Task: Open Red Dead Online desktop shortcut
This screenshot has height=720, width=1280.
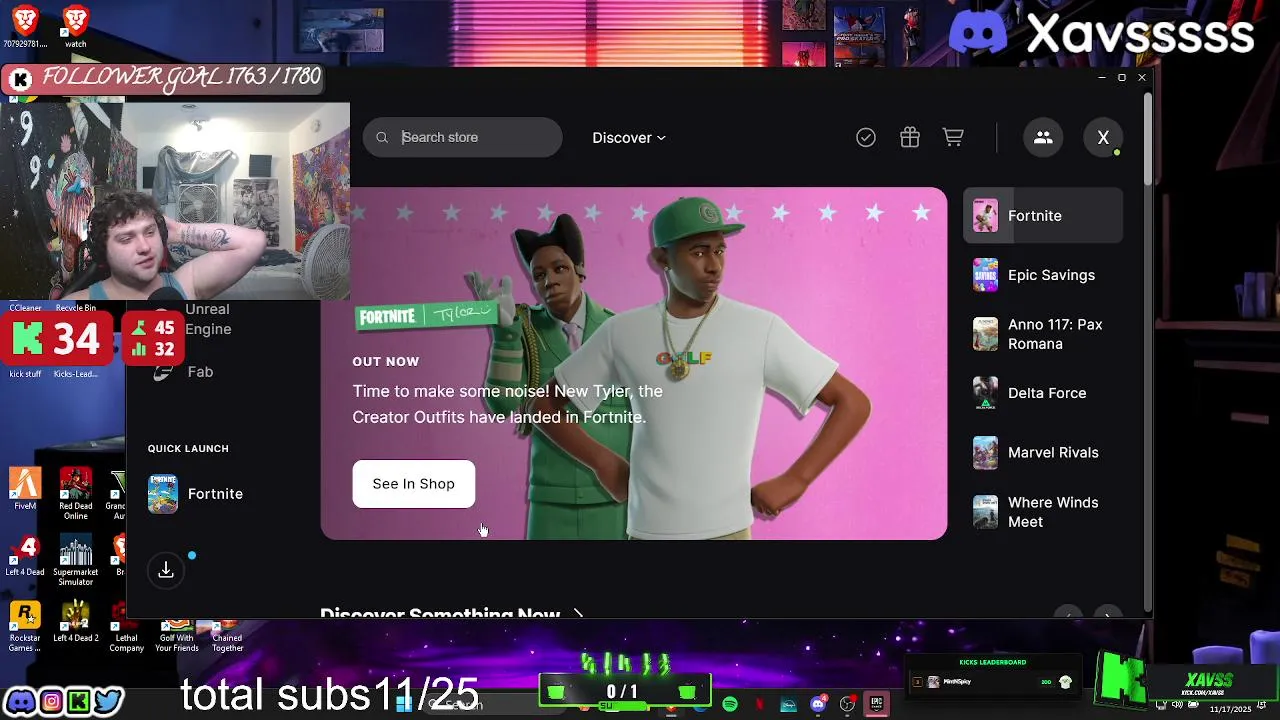Action: coord(76,492)
